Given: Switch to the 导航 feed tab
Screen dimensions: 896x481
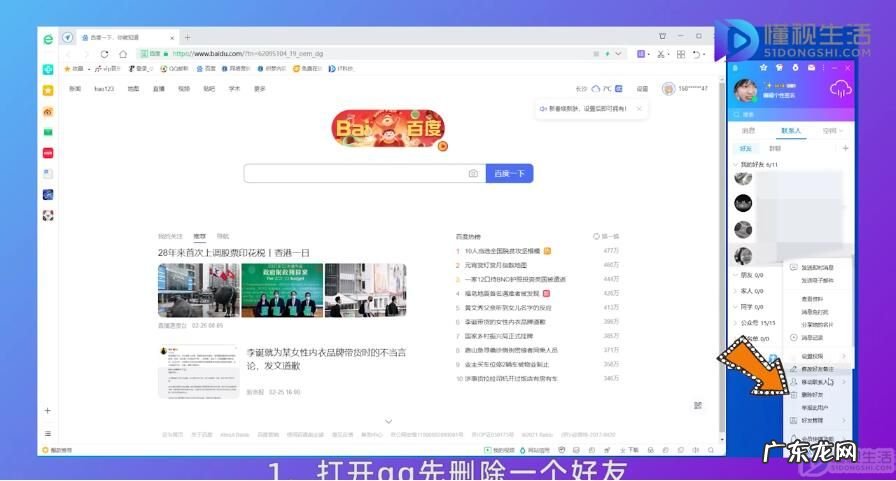Looking at the screenshot, I should (x=223, y=236).
